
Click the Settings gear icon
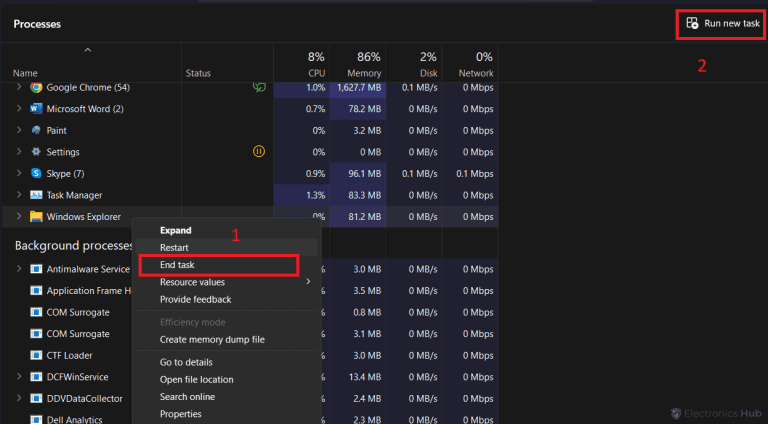point(36,152)
